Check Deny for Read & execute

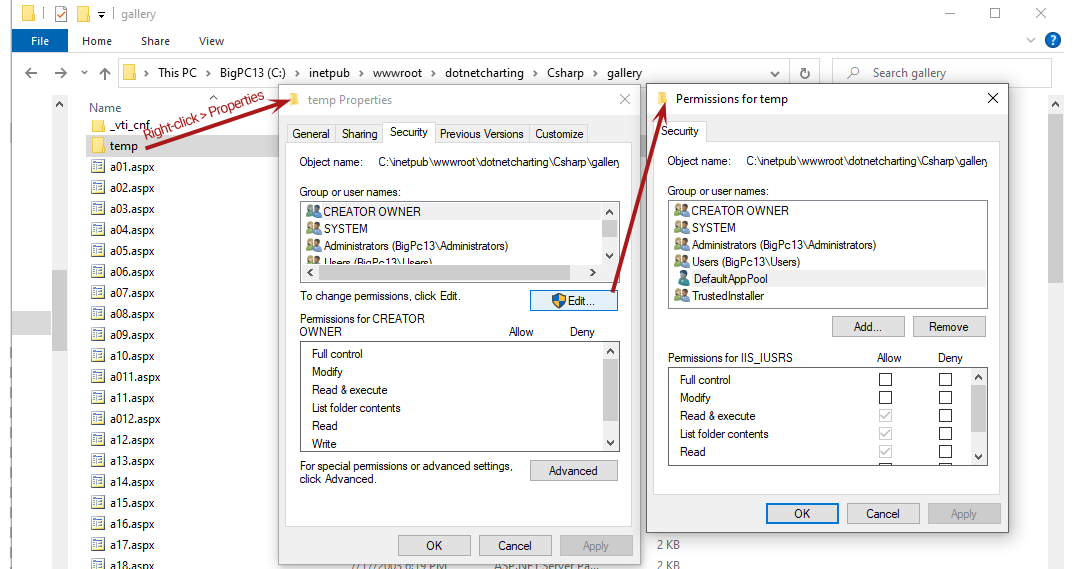point(945,416)
